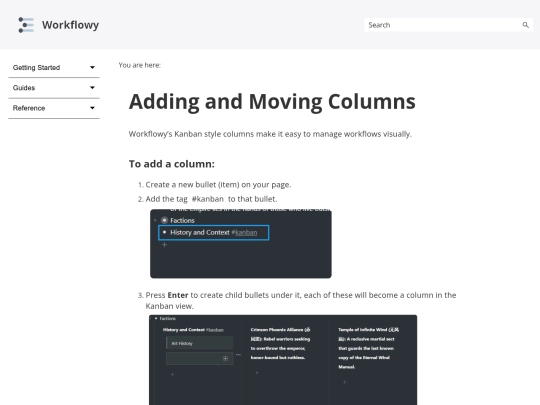
Task: Open the Reference dropdown arrow
Action: click(x=92, y=108)
